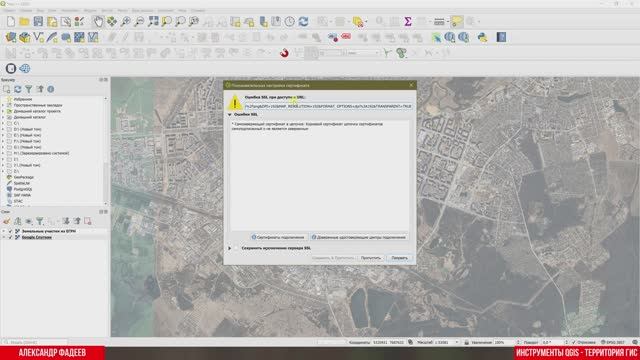Image resolution: width=640 pixels, height=360 pixels.
Task: Open the Масштаб scale dropdown in the status bar
Action: (x=457, y=342)
